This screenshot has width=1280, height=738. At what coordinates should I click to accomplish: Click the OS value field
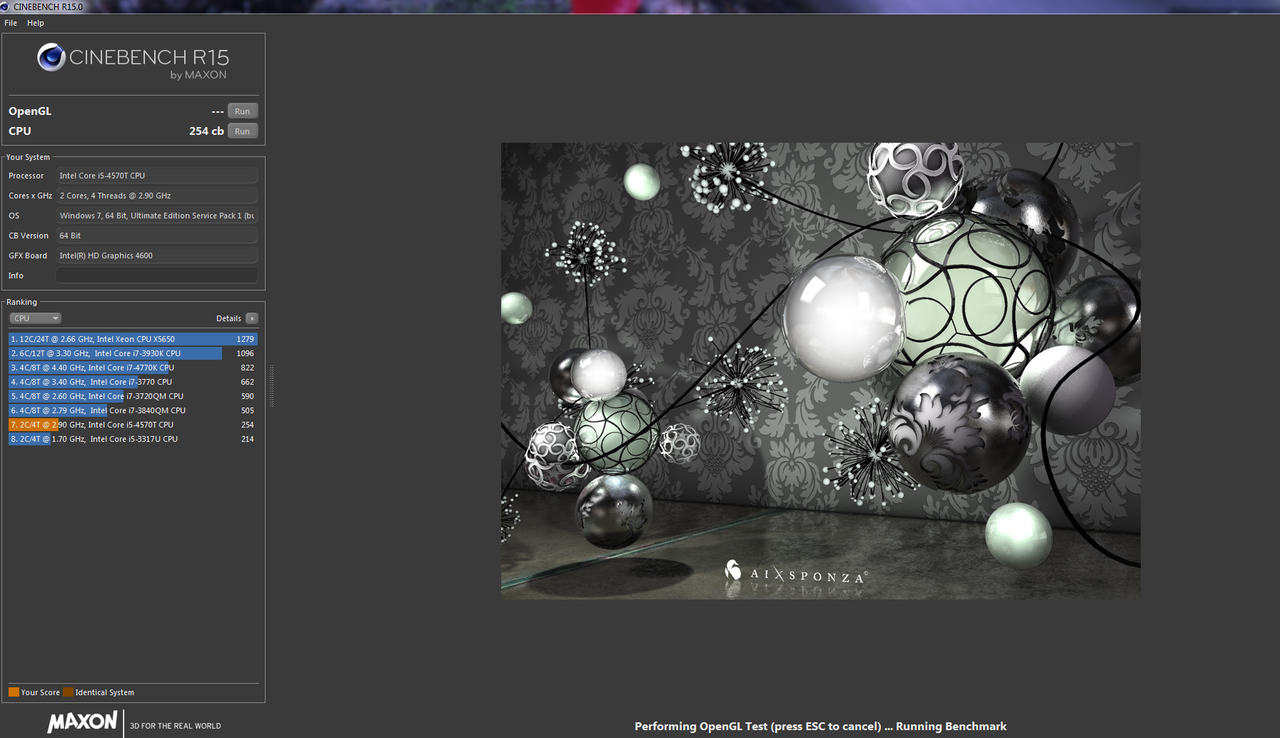pos(157,215)
